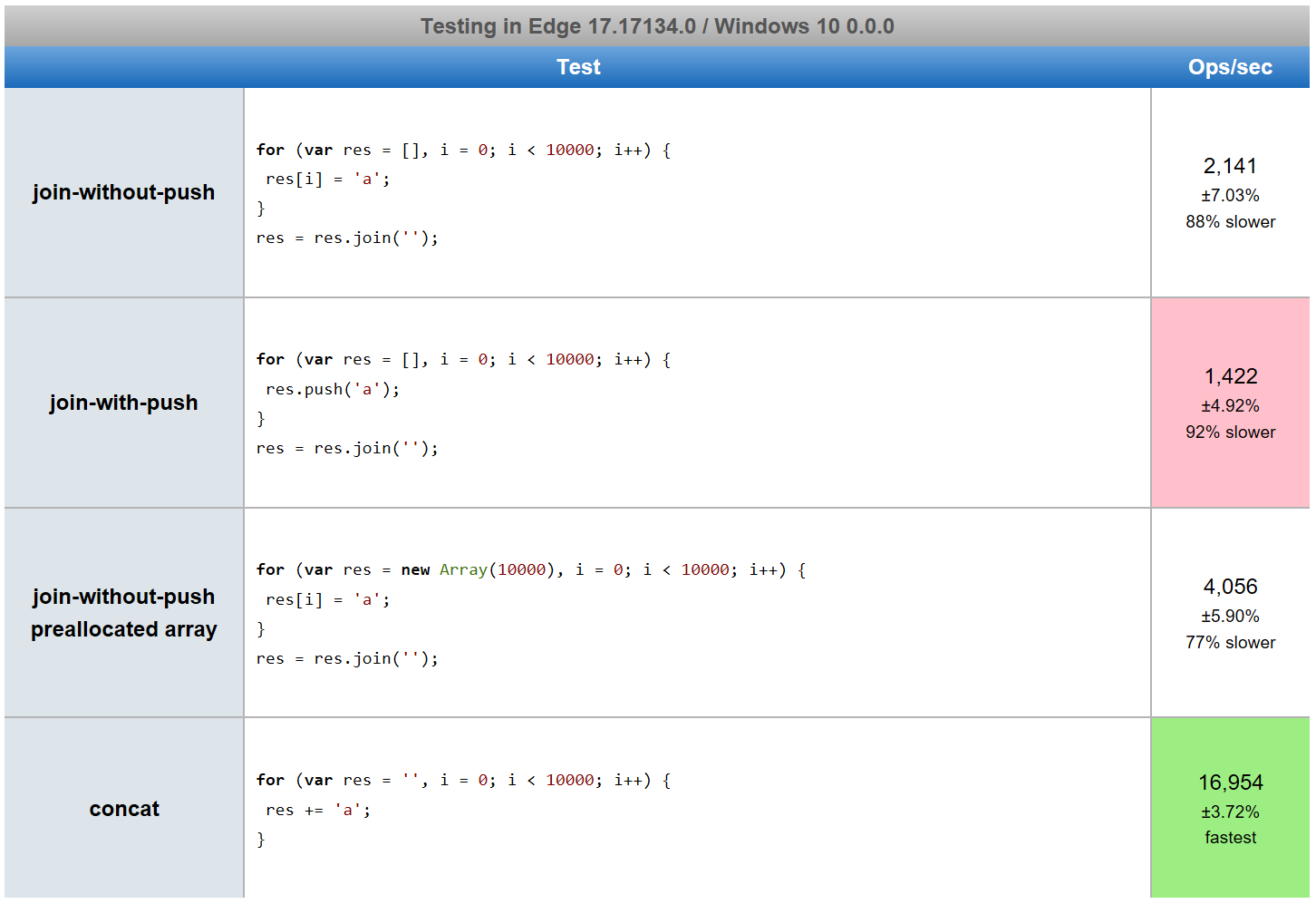Click the ±3.72% margin text
The height and width of the screenshot is (904, 1316).
1230,812
